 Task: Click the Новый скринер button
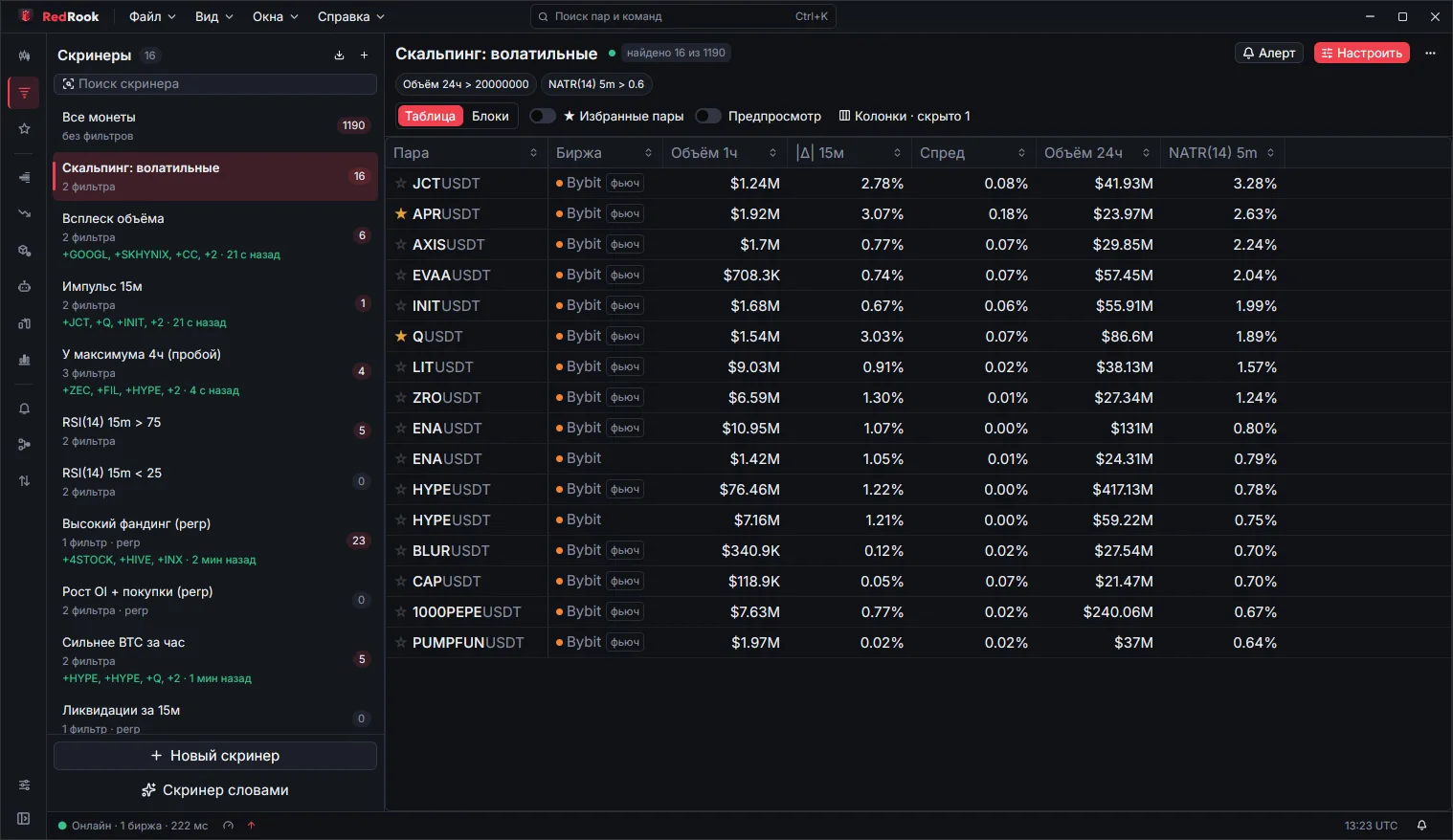pyautogui.click(x=215, y=756)
